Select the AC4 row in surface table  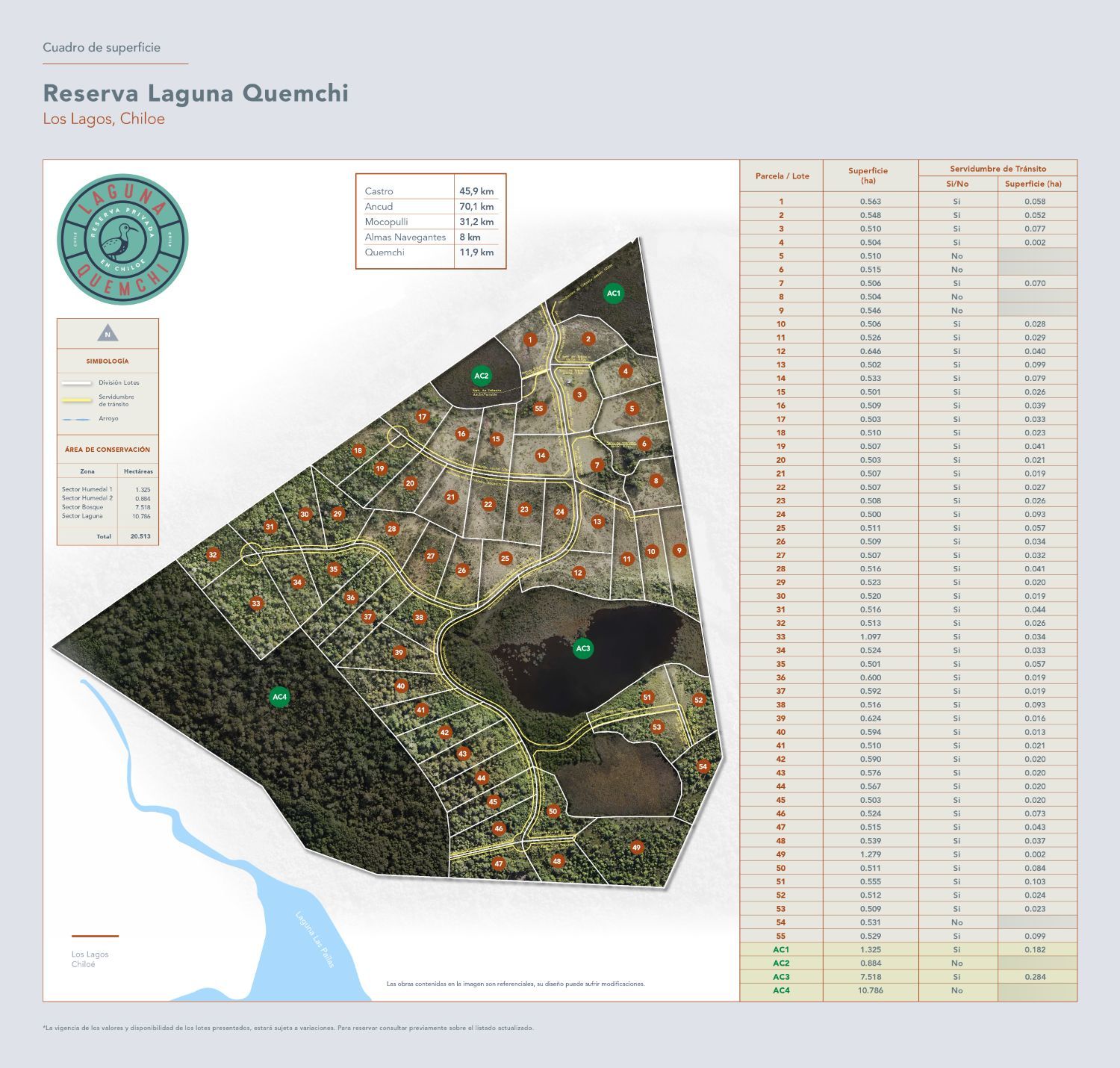pos(909,990)
